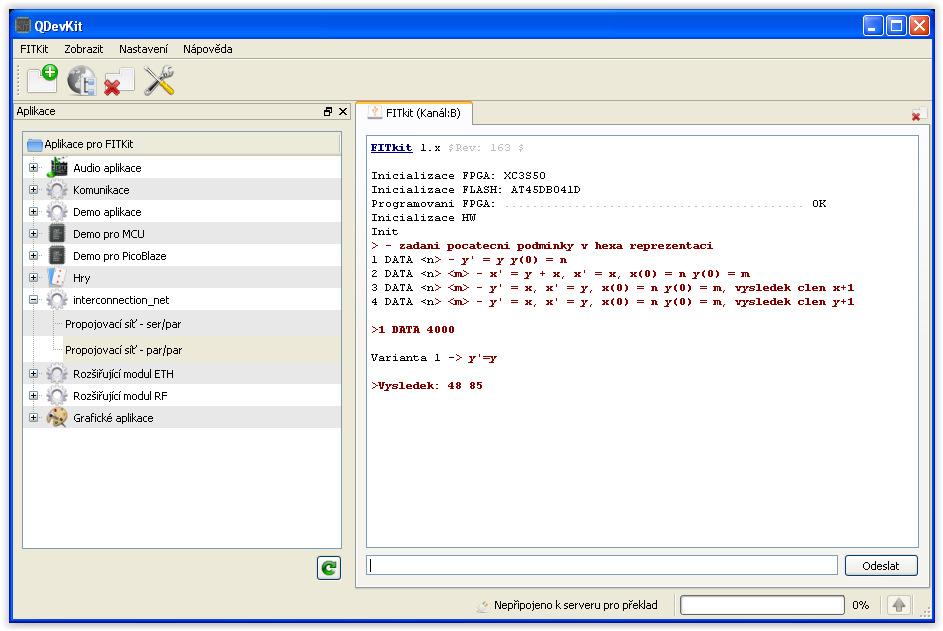Close the Aplikace panel

click(x=343, y=111)
